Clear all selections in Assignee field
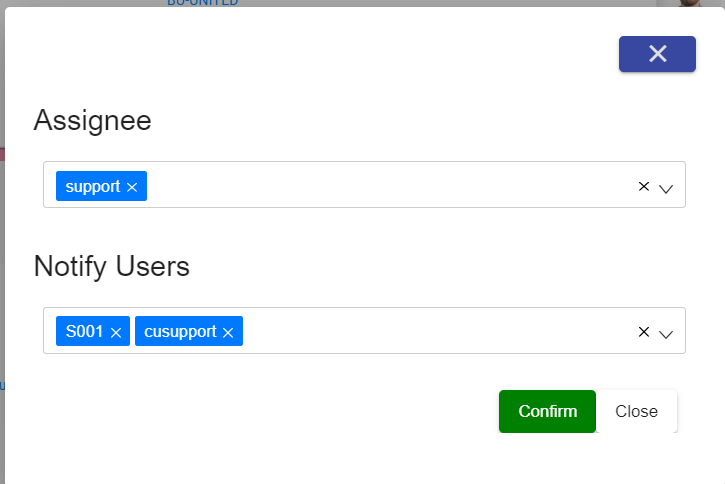725x484 pixels. (644, 186)
